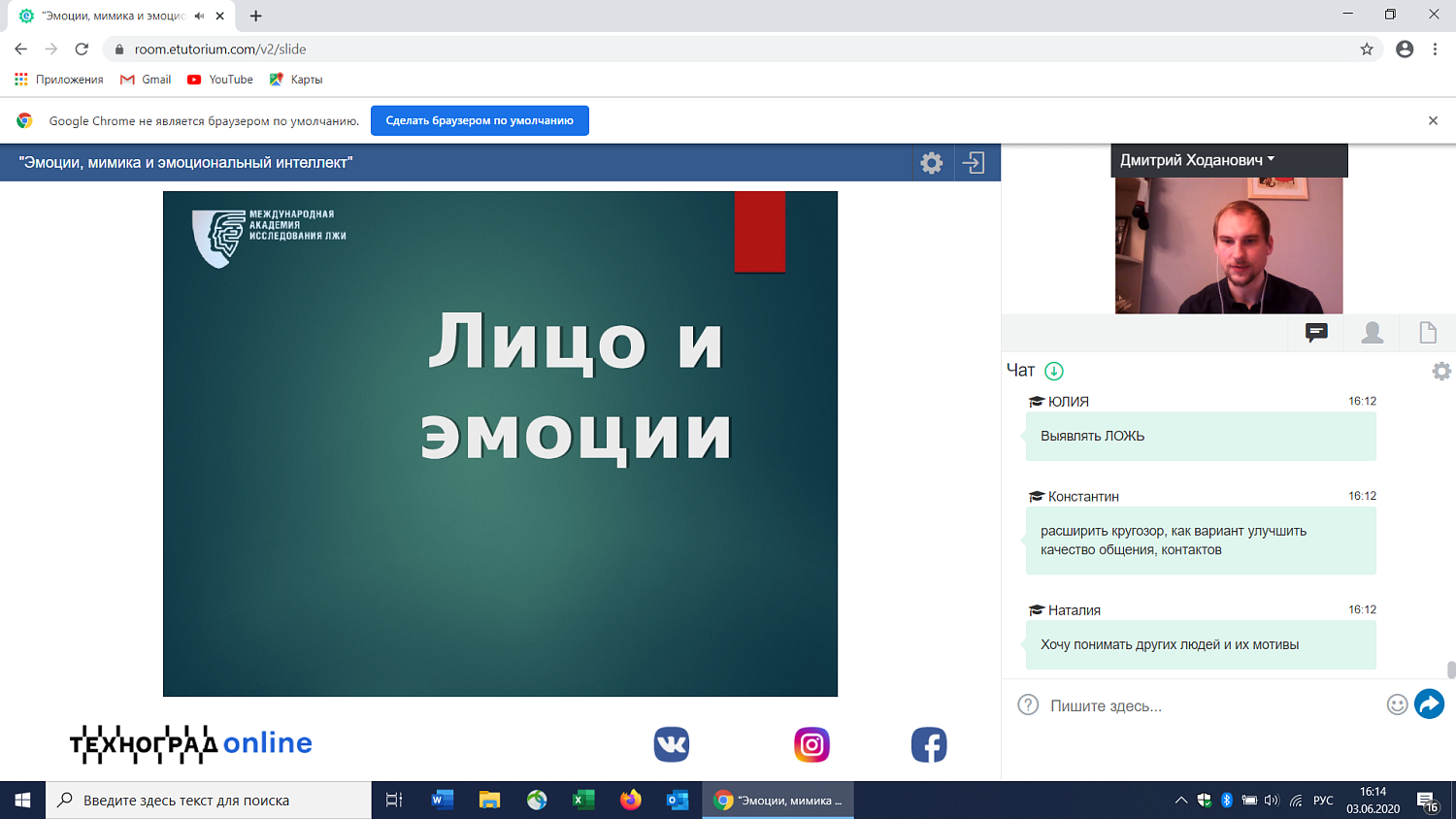Open the Instagram icon
Image resolution: width=1456 pixels, height=819 pixels.
811,744
